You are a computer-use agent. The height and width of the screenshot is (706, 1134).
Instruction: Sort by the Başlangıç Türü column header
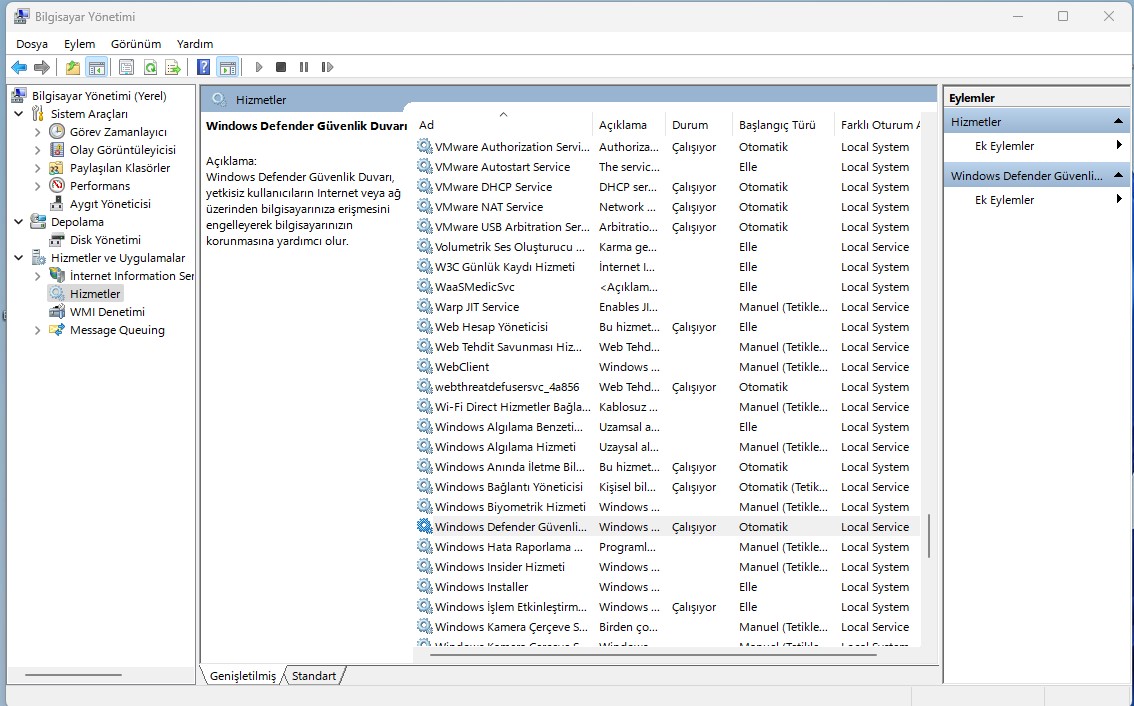point(783,124)
